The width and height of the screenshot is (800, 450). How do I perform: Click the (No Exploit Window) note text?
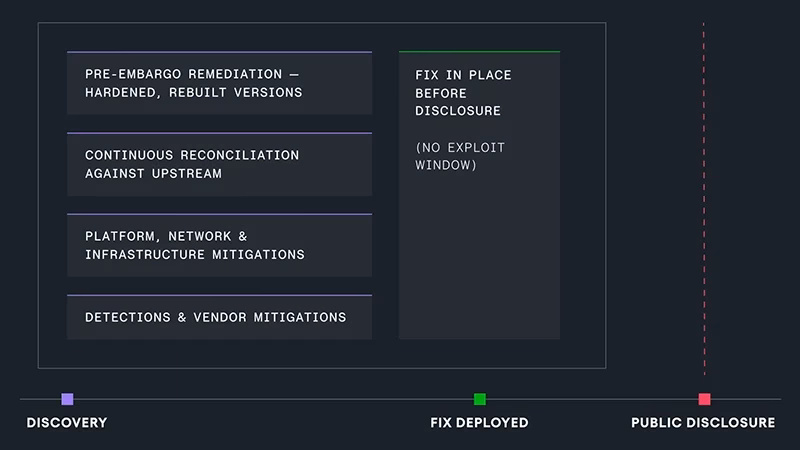pyautogui.click(x=460, y=156)
